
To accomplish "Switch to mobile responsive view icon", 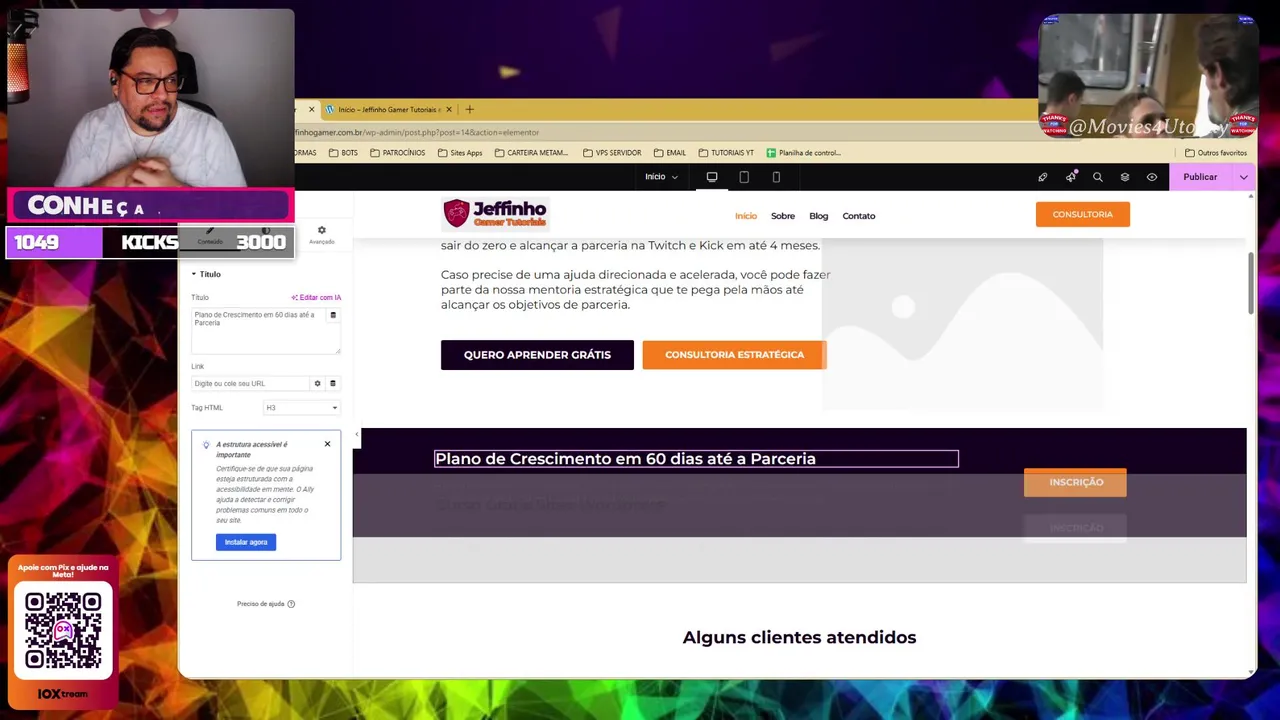I will [776, 177].
